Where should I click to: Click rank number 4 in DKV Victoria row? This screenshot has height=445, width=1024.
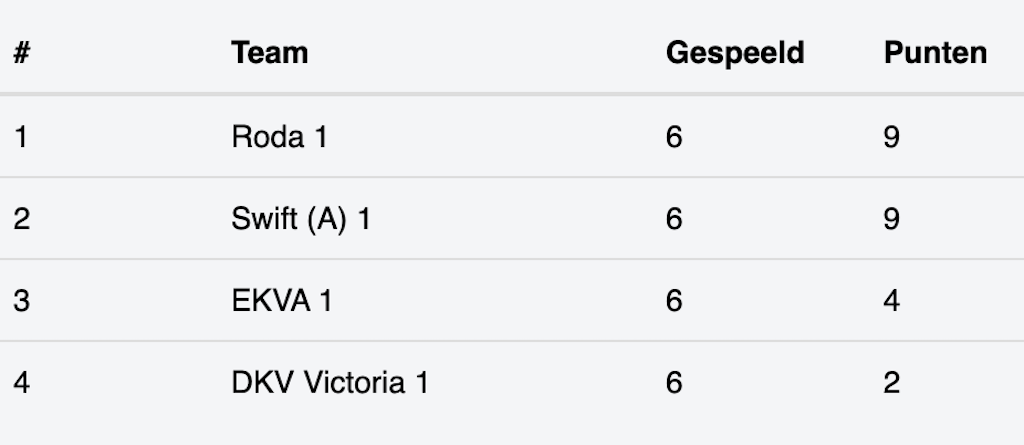[x=21, y=383]
